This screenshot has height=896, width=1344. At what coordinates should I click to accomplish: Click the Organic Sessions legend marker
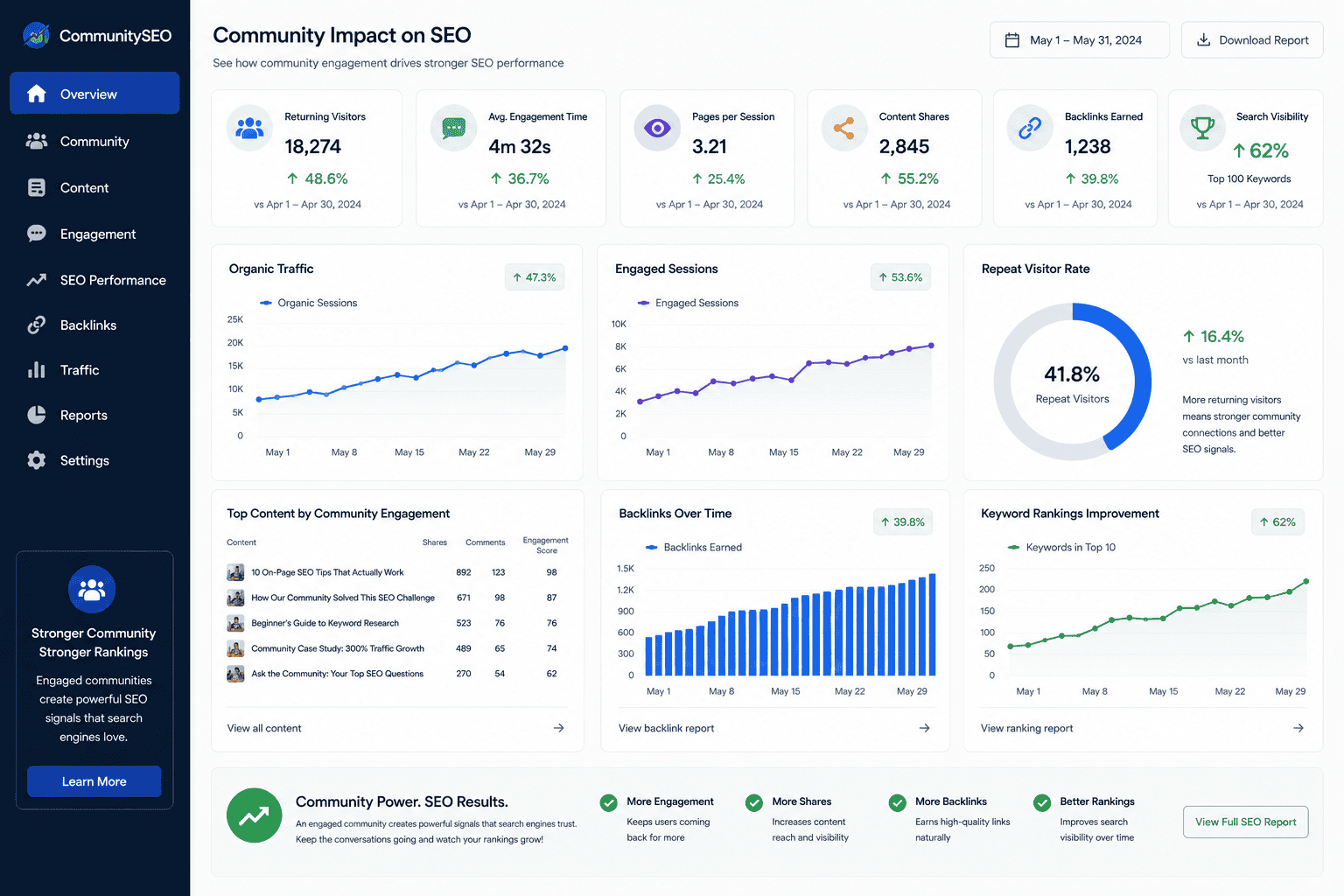point(266,303)
